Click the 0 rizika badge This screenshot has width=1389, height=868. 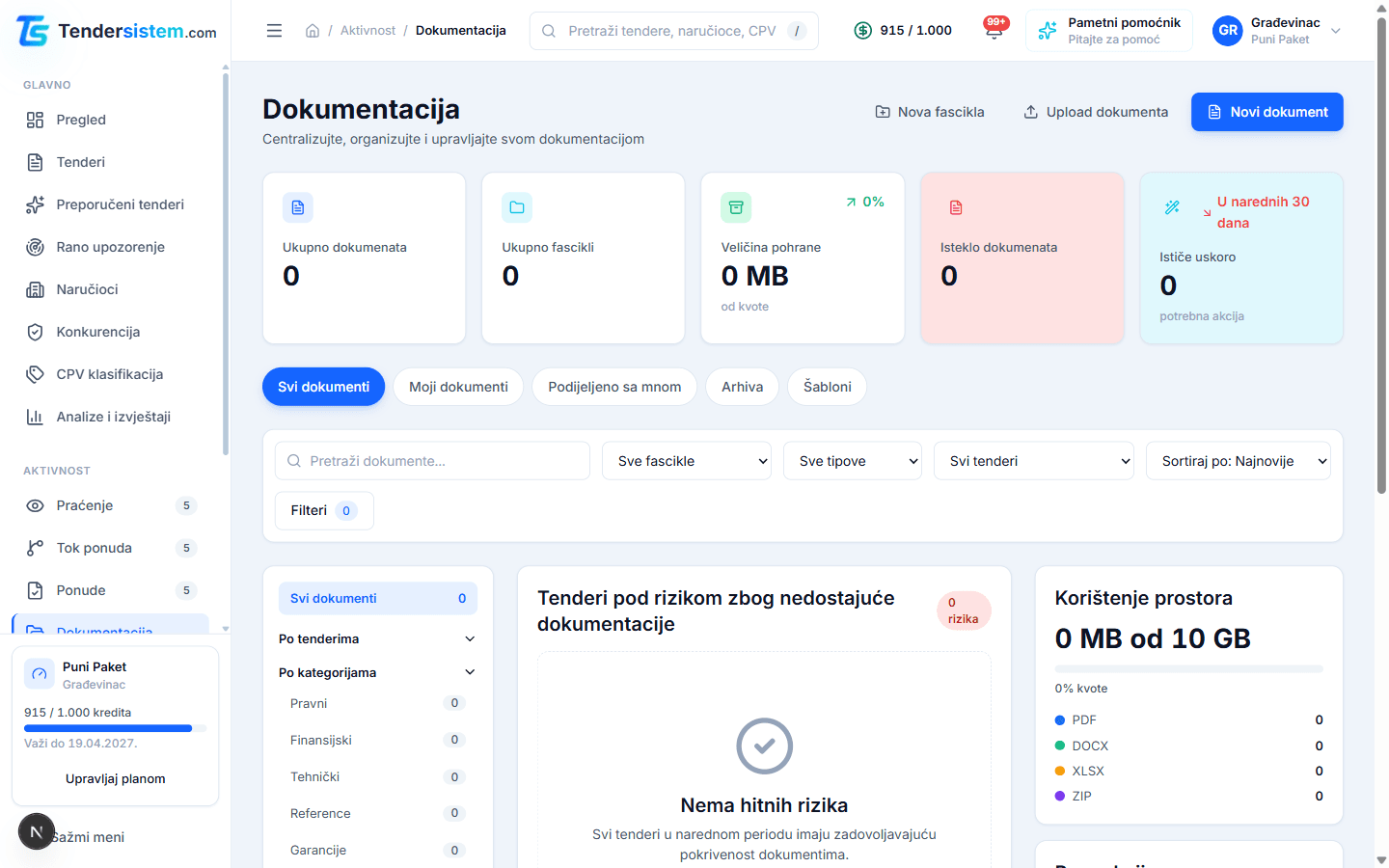[964, 610]
